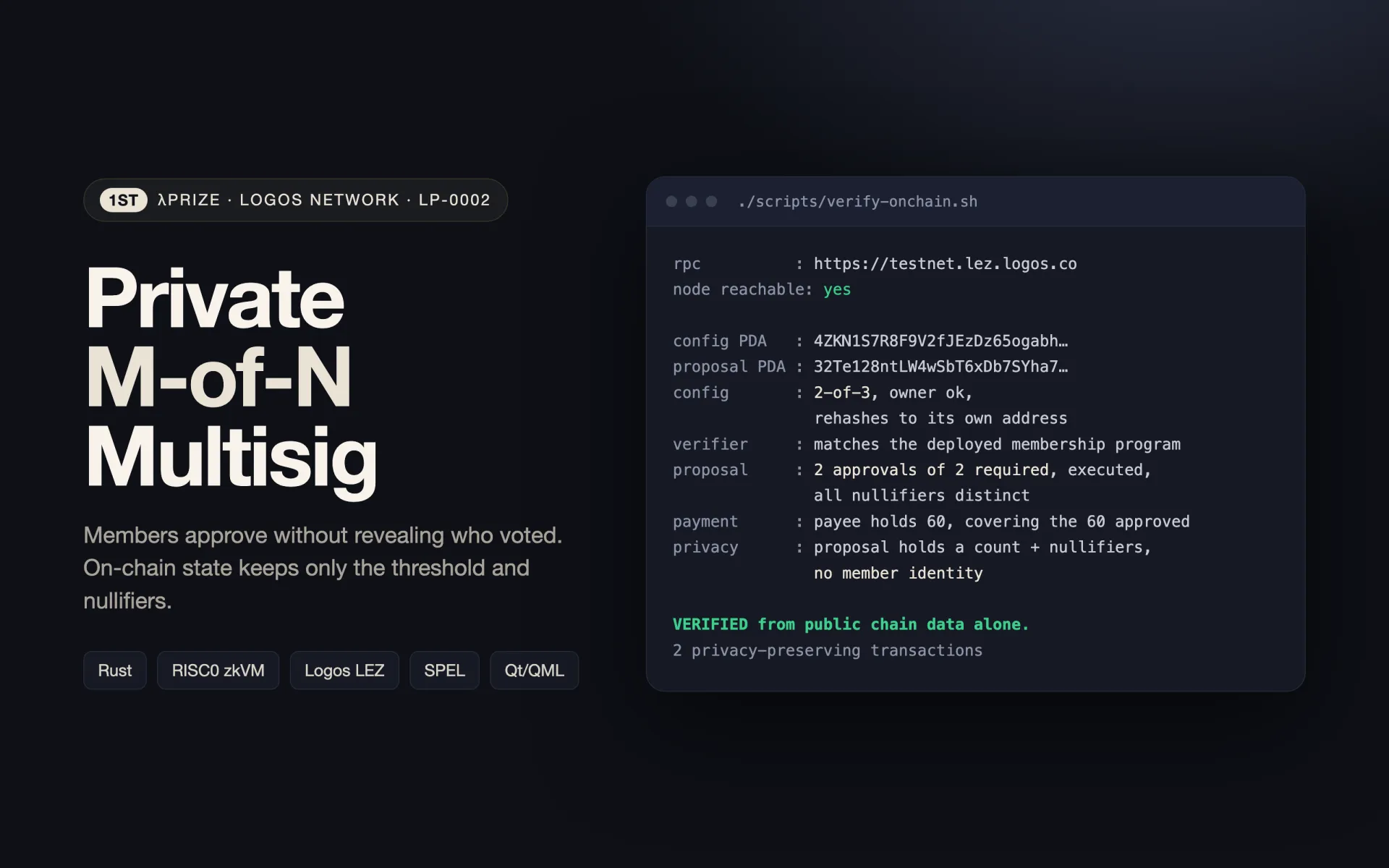Image resolution: width=1389 pixels, height=868 pixels.
Task: Click the green VERIFIED status line
Action: pos(851,624)
